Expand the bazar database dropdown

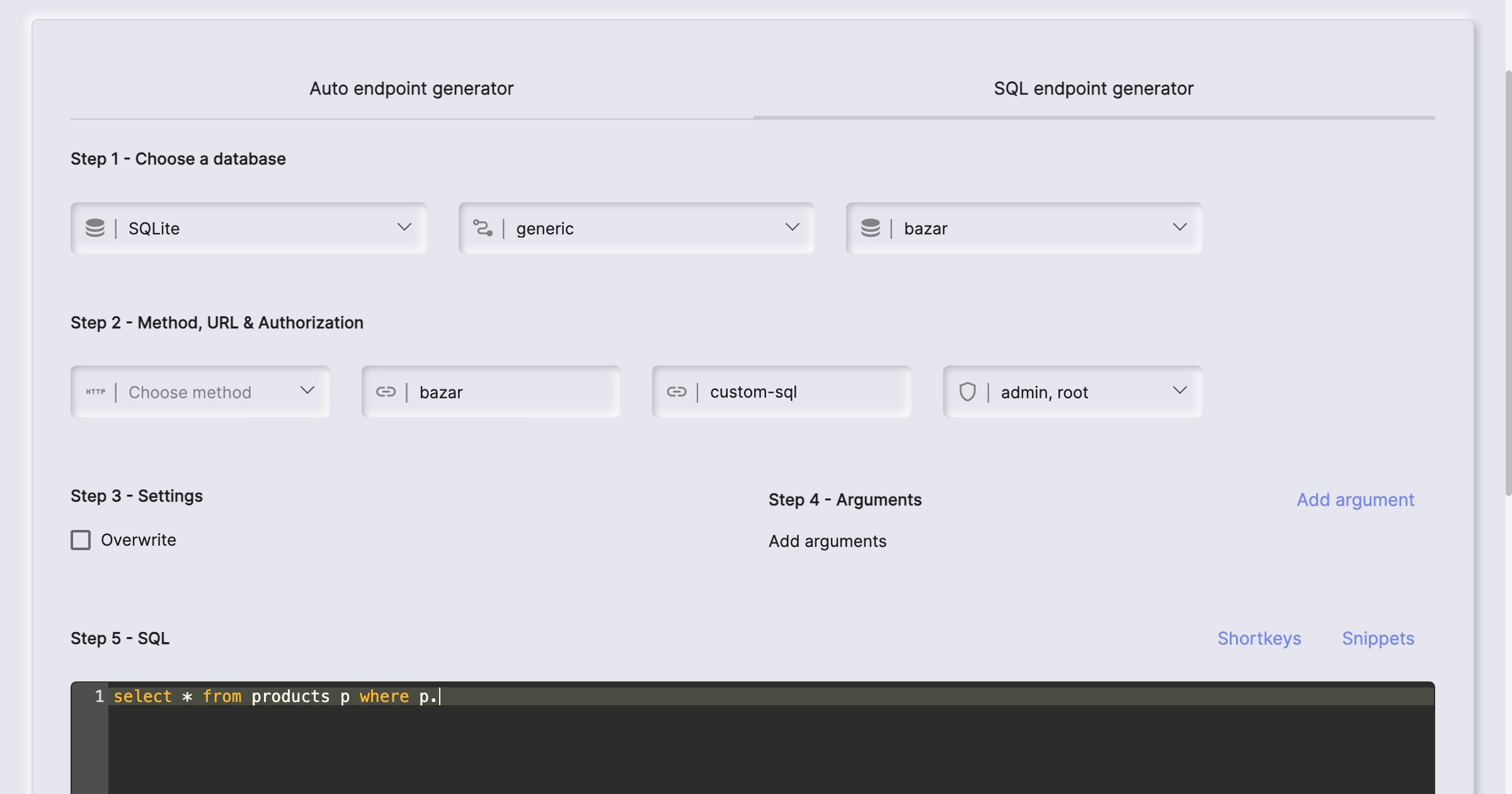pyautogui.click(x=1180, y=227)
